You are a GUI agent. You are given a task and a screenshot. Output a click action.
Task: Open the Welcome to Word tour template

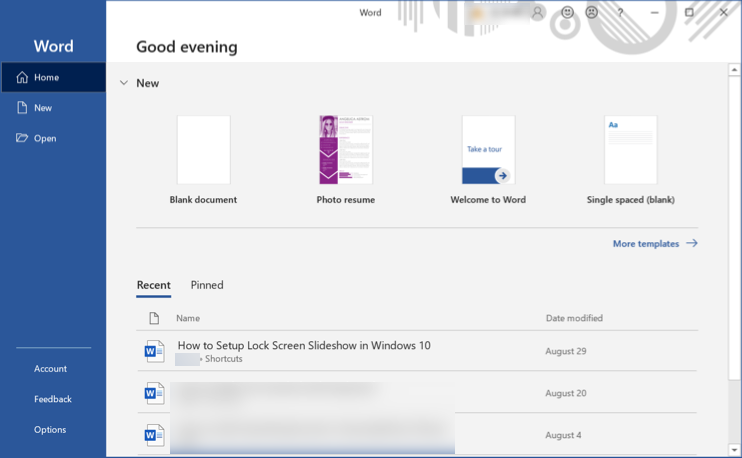pyautogui.click(x=488, y=150)
